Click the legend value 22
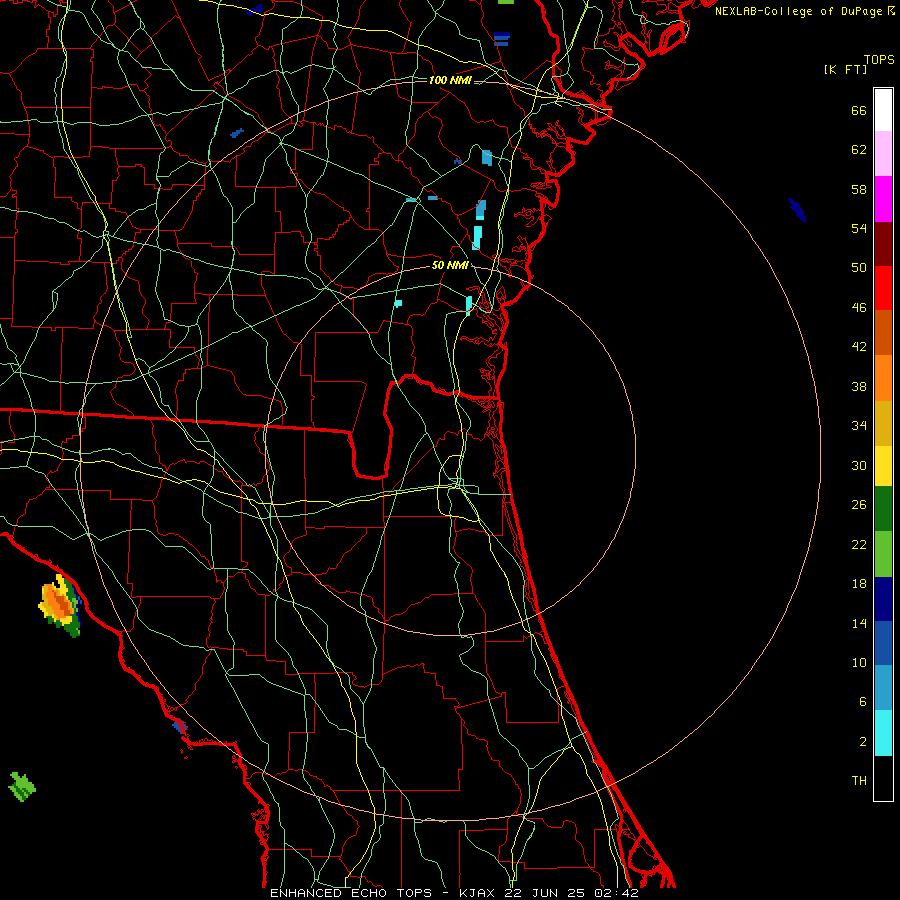 [x=859, y=544]
